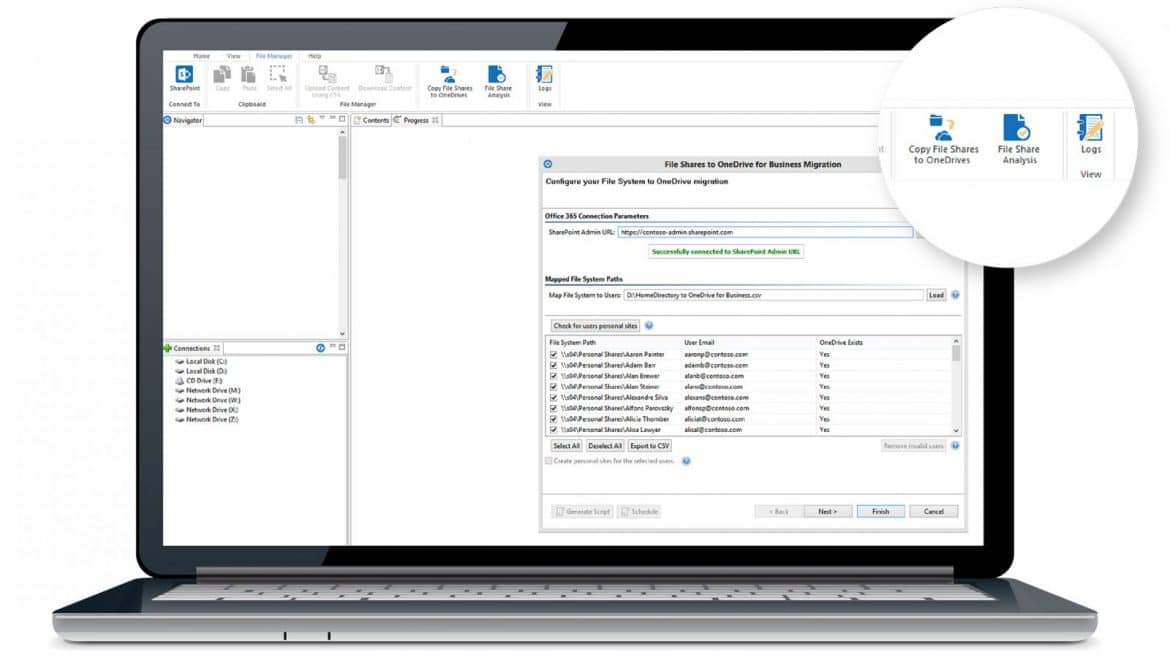The height and width of the screenshot is (663, 1170).
Task: Toggle checkbox for Alicia Thomber share
Action: pyautogui.click(x=554, y=419)
